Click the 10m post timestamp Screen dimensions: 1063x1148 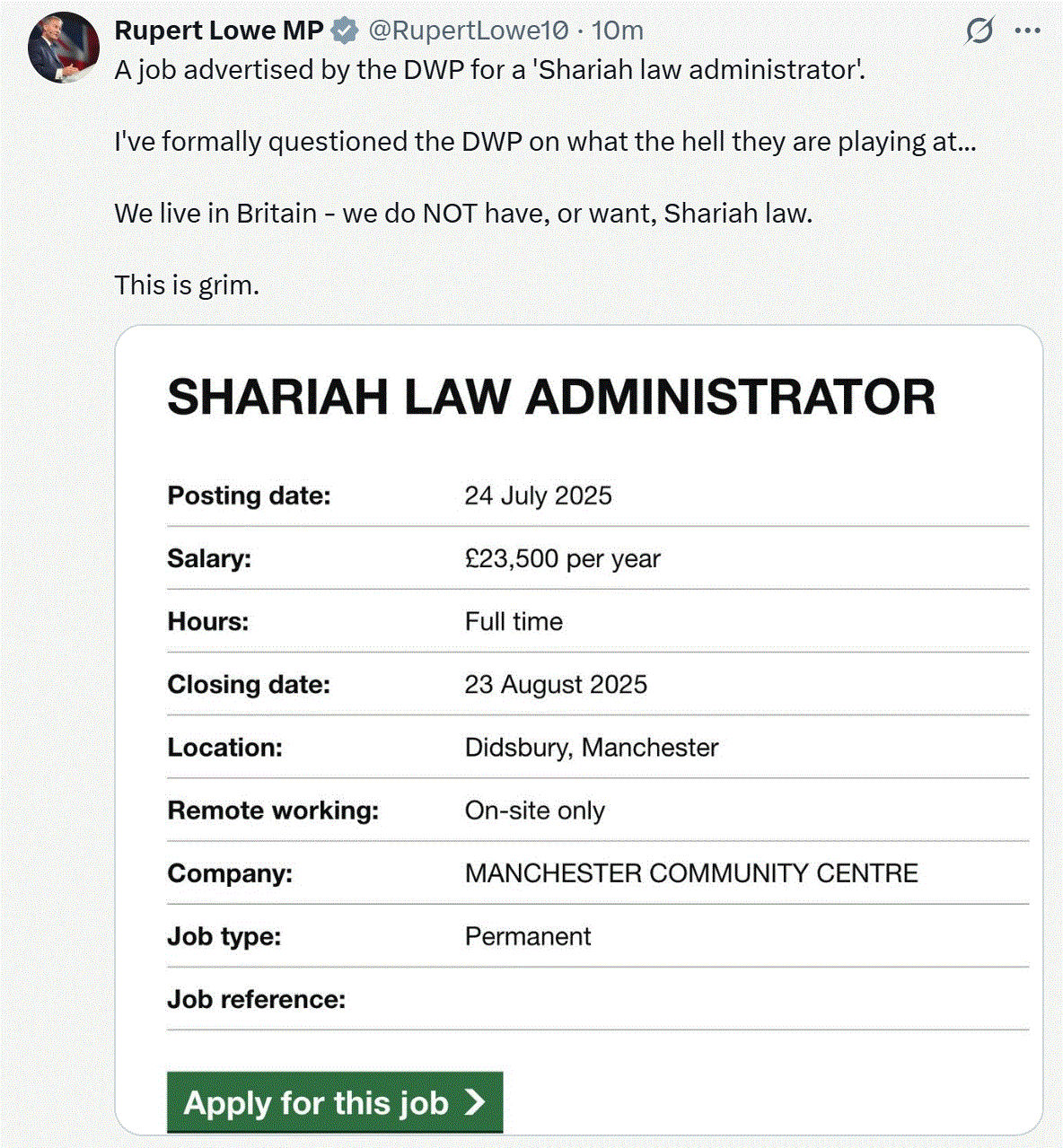pyautogui.click(x=617, y=31)
